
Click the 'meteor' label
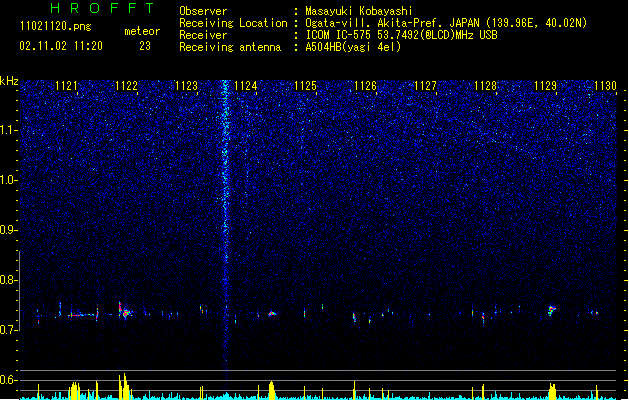142,31
